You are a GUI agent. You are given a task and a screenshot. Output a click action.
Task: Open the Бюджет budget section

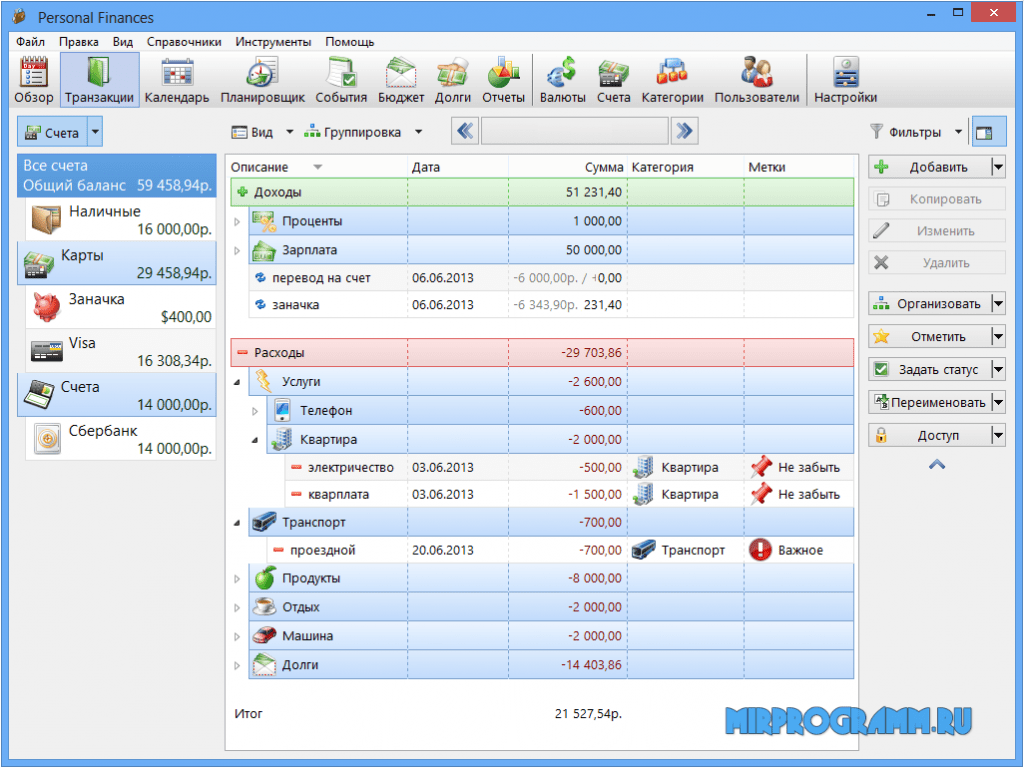click(401, 80)
